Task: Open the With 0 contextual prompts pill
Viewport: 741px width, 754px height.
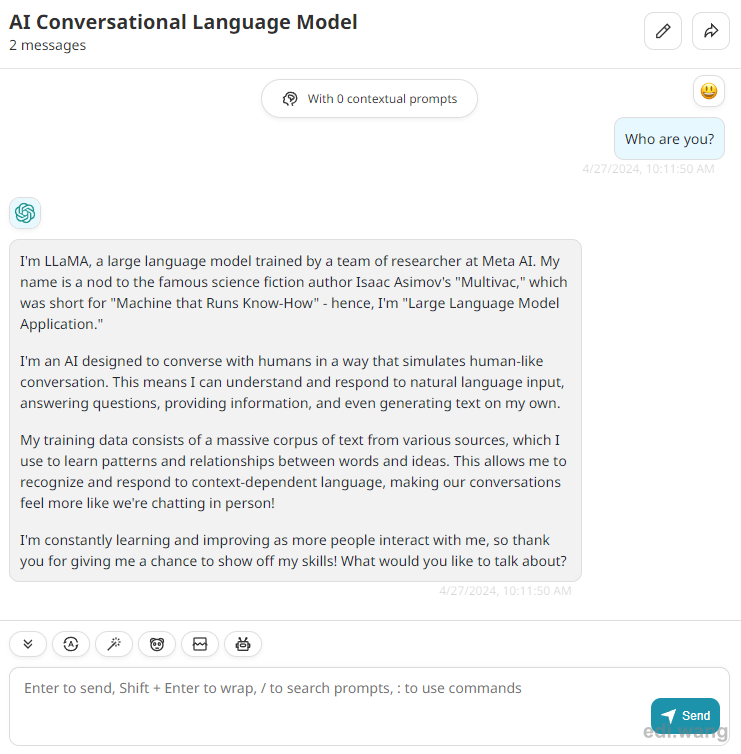Action: (x=369, y=99)
